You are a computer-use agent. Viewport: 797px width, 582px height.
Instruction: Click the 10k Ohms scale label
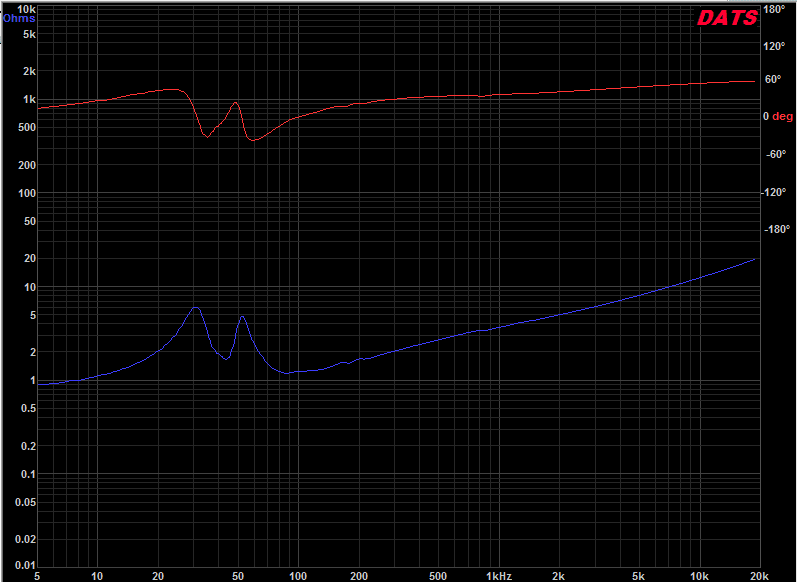pos(26,9)
